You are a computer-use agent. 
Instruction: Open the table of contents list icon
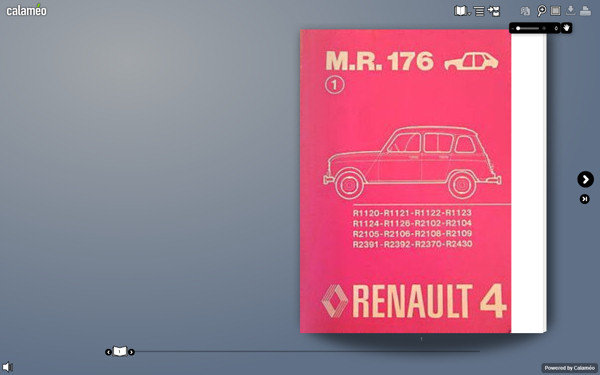point(479,11)
